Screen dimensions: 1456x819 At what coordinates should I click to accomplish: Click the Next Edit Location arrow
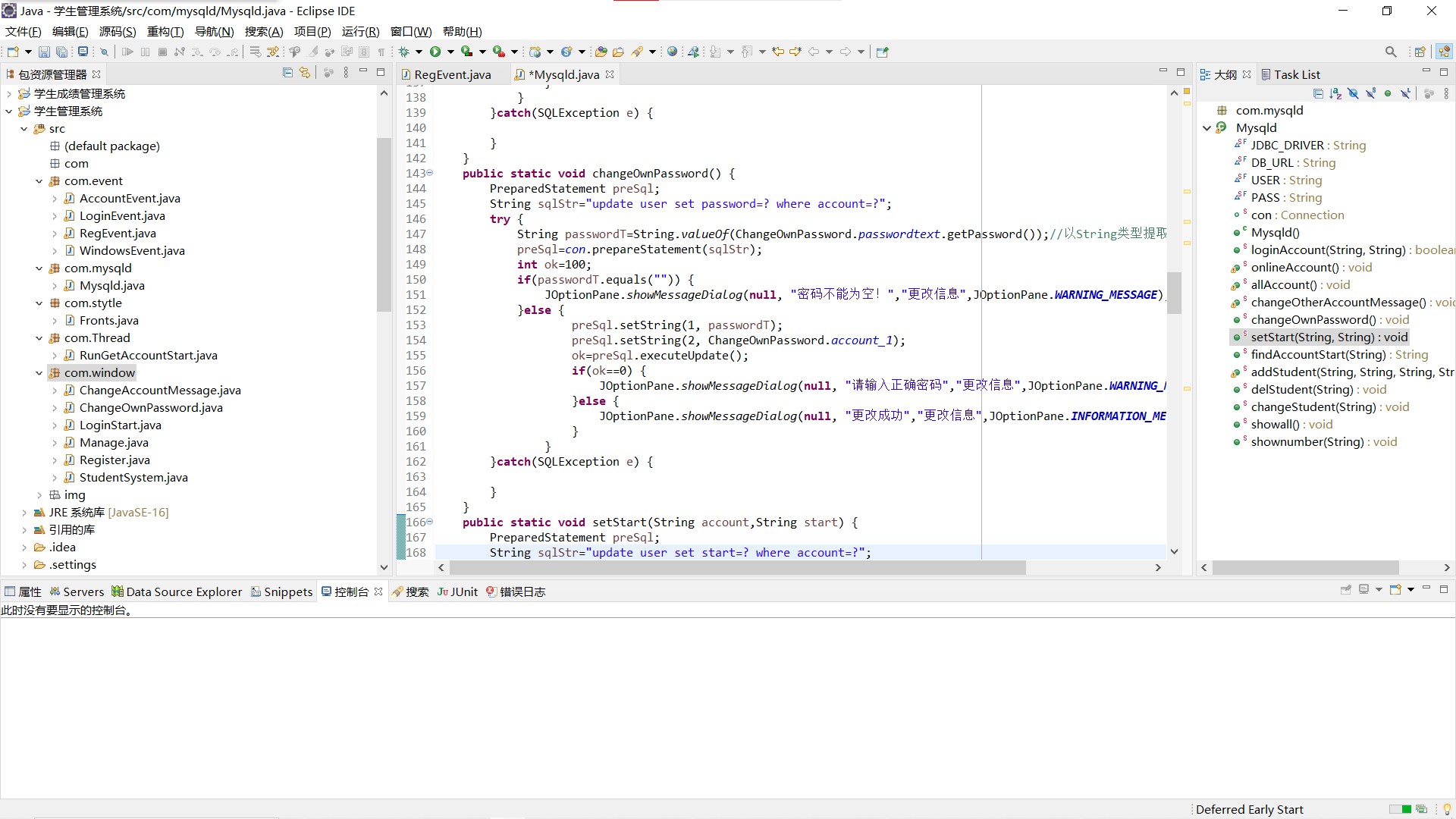pos(795,52)
